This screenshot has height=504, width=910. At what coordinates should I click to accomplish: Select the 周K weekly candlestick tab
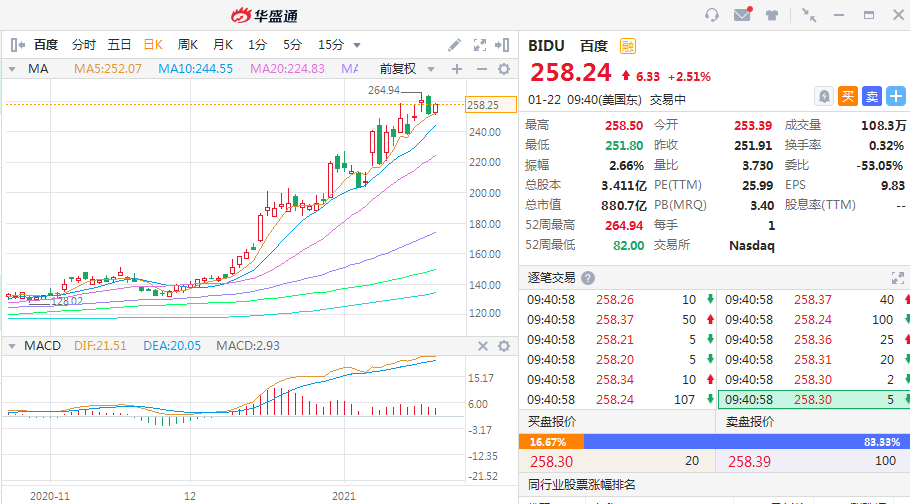coord(187,45)
